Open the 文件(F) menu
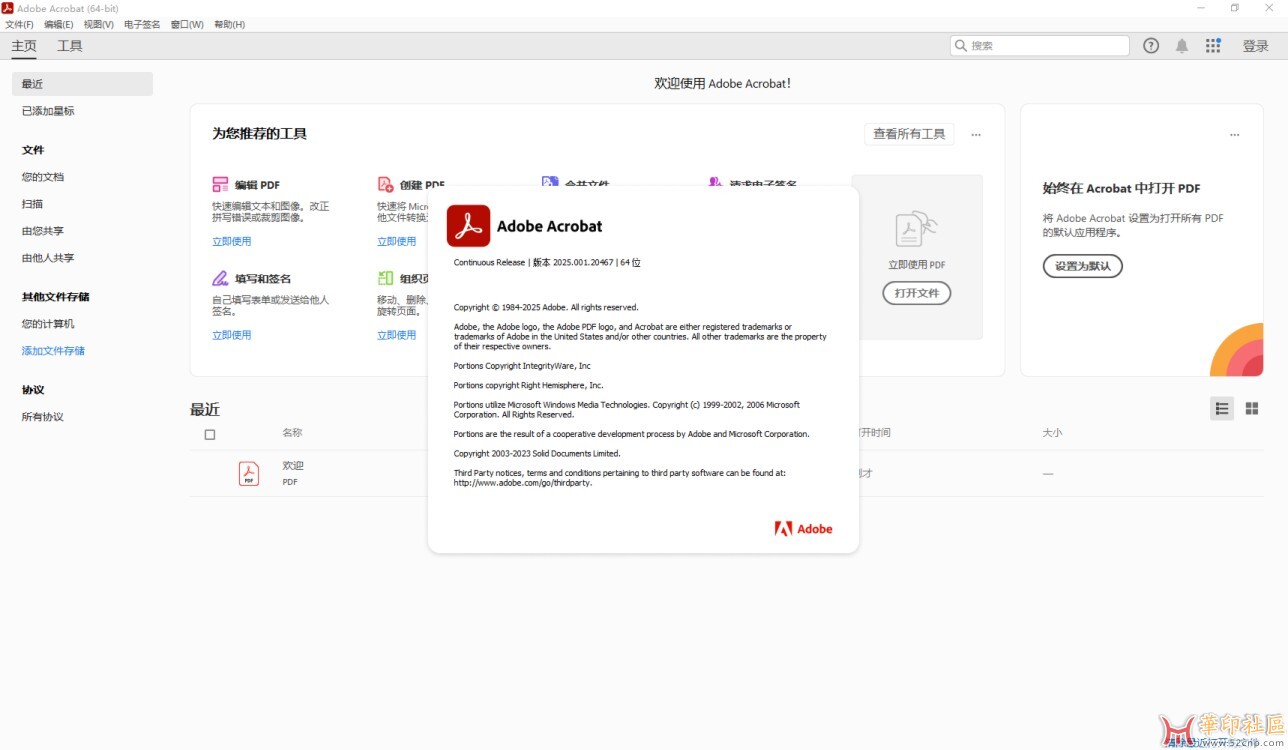 (19, 24)
